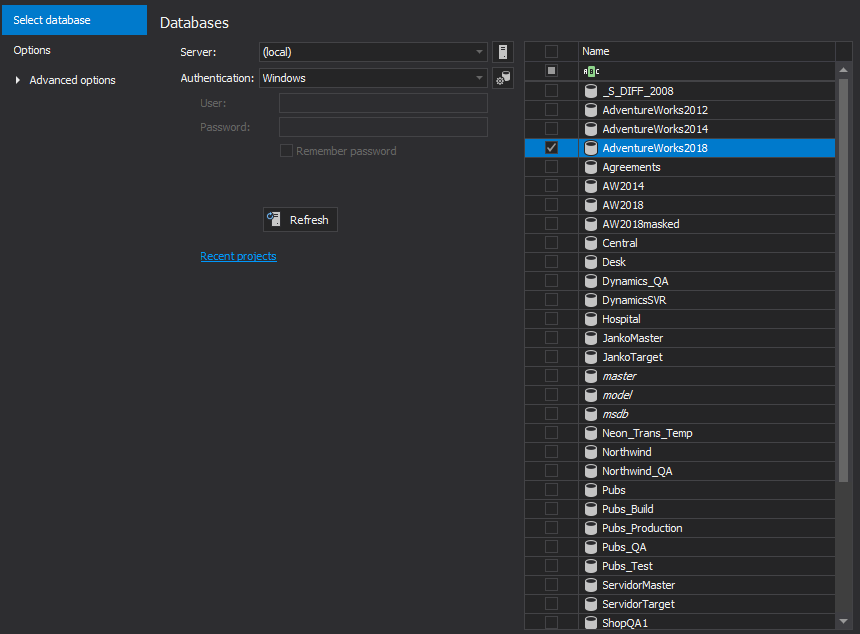Click database icon next to JankoMaster
This screenshot has width=860, height=634.
591,338
